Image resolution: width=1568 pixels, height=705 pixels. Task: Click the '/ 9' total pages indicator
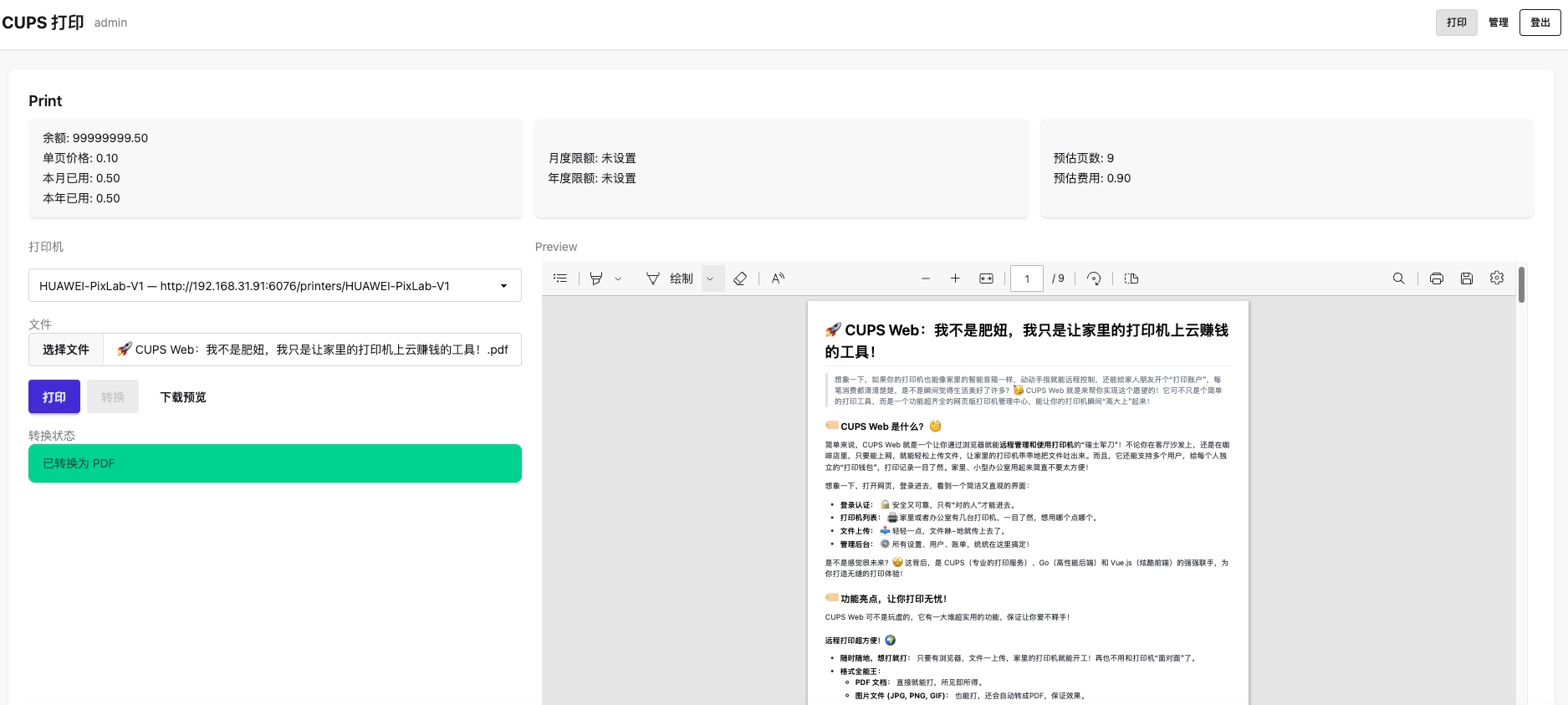(x=1059, y=278)
